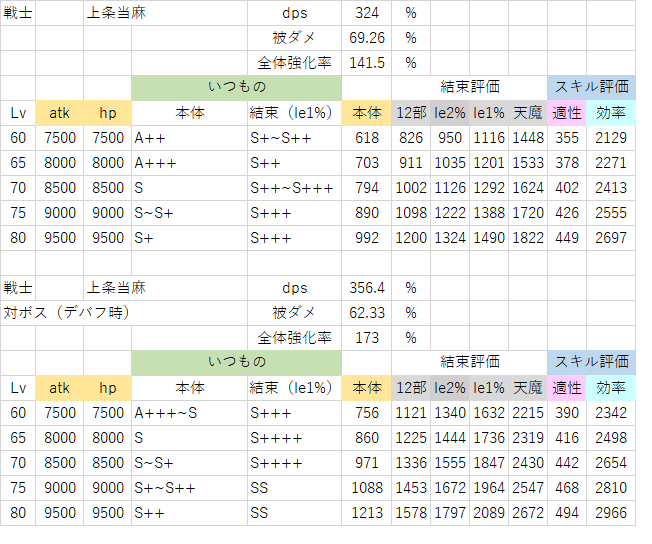Select the 本体 value 971
The width and height of the screenshot is (652, 544).
pos(366,462)
